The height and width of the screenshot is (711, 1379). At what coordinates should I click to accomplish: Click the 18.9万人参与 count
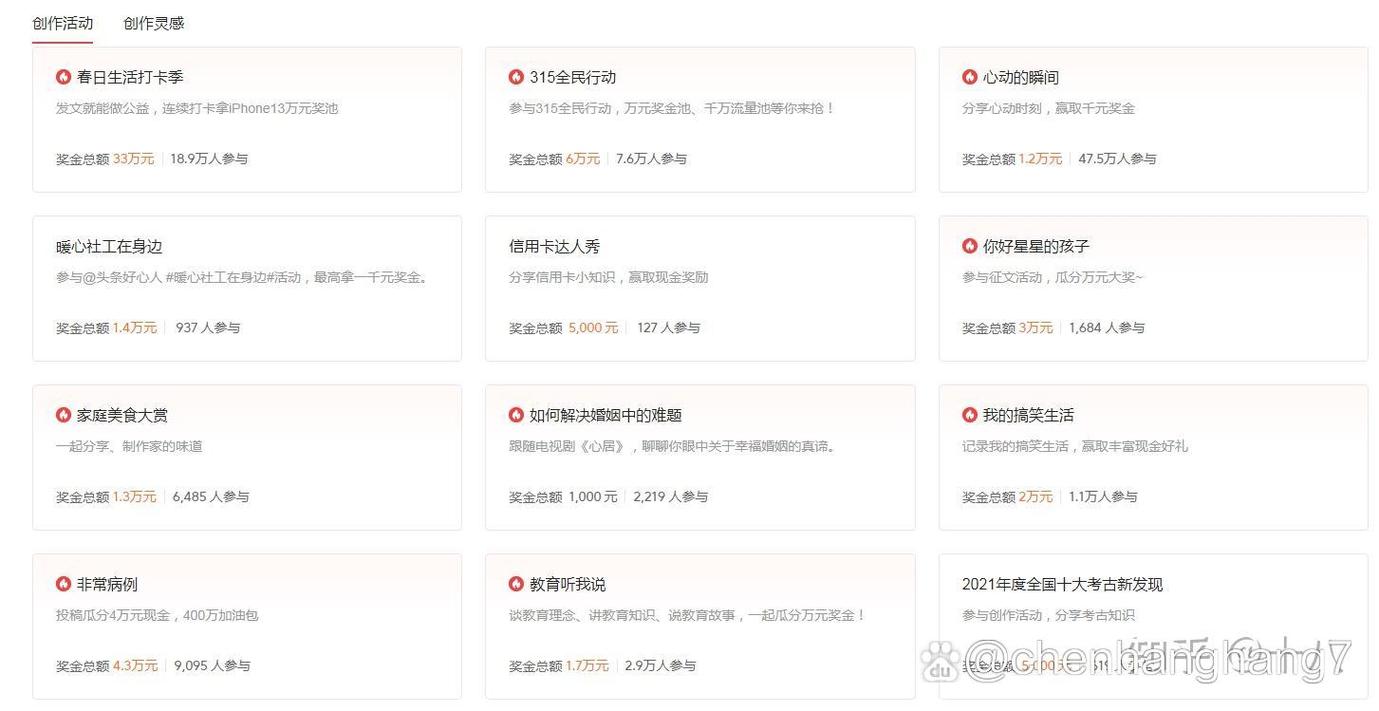pos(209,158)
